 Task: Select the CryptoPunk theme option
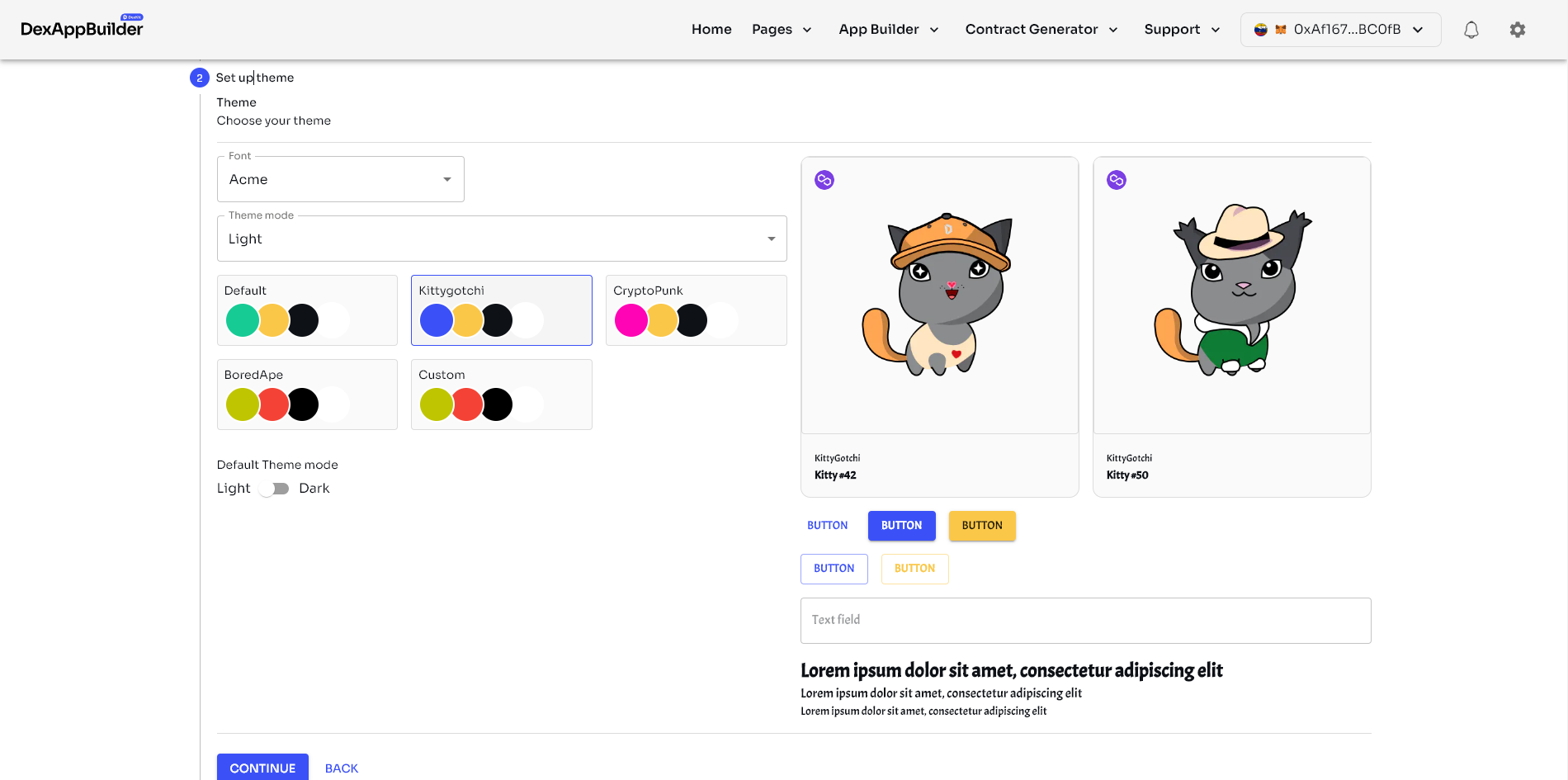point(696,310)
